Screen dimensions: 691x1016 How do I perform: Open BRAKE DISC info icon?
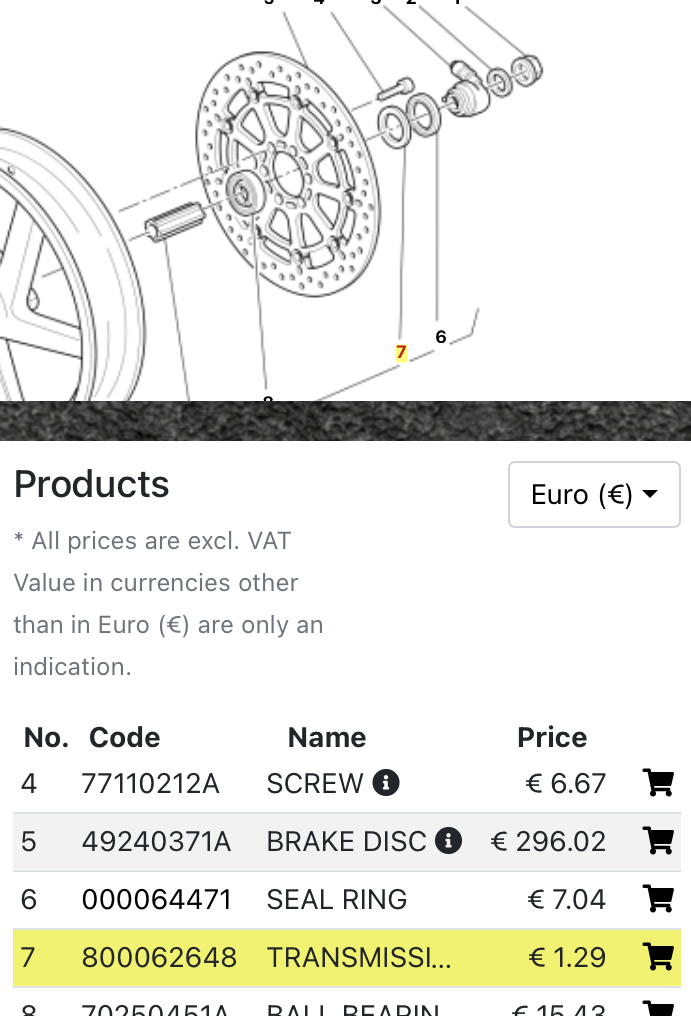tap(449, 841)
